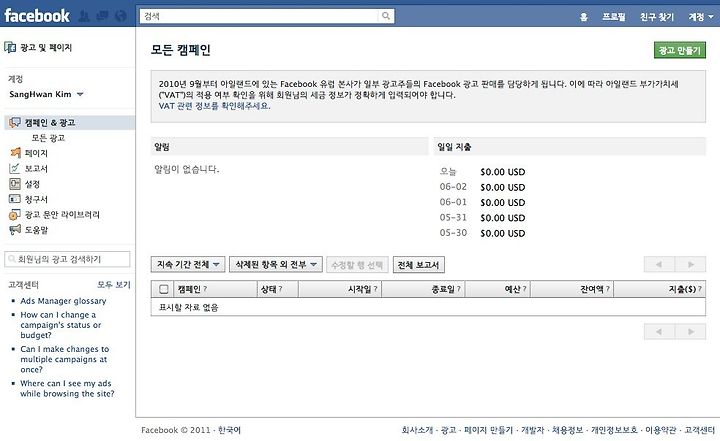Click the search magnifier icon
The width and height of the screenshot is (720, 441).
[x=386, y=16]
